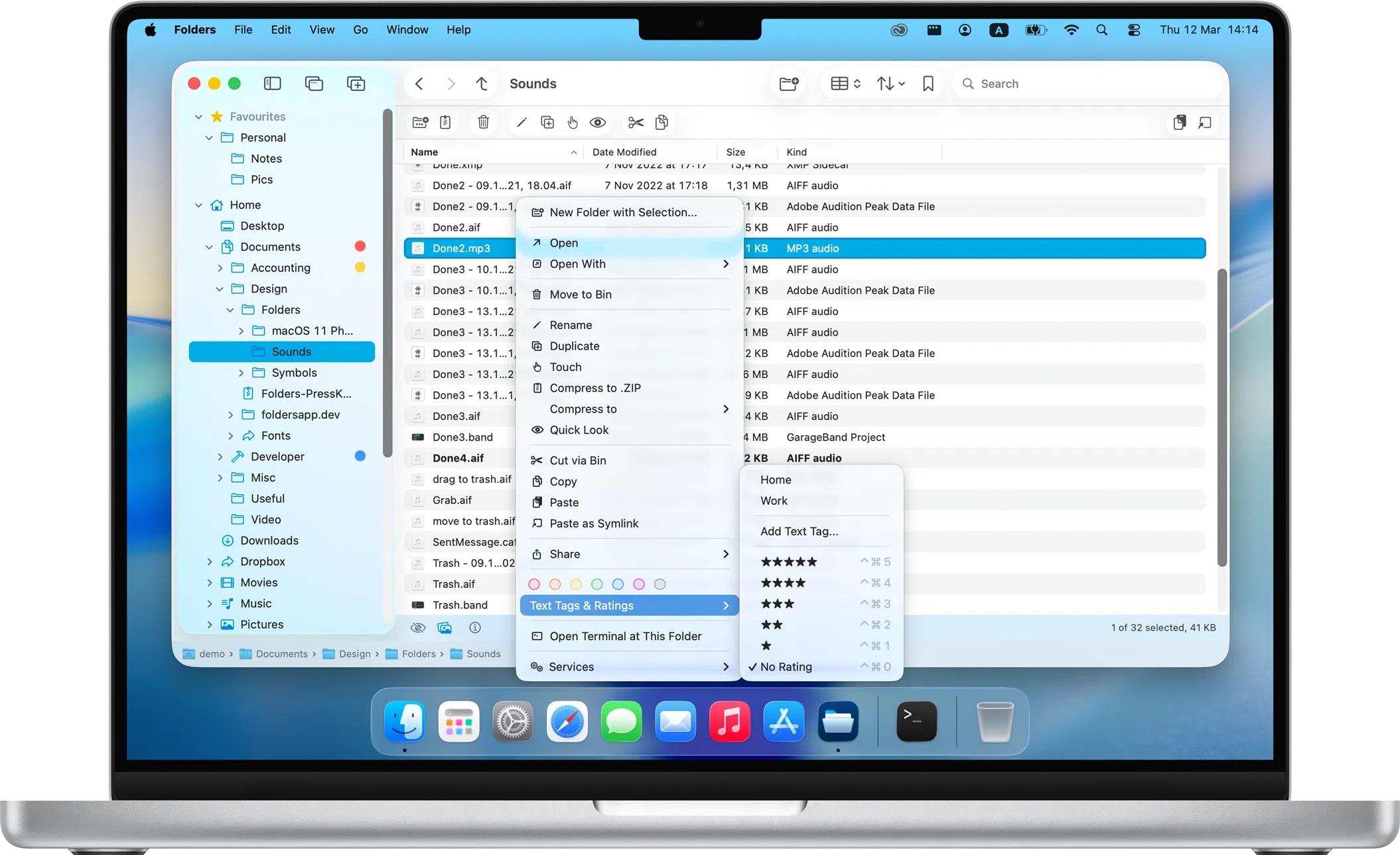Screen dimensions: 1400x855
Task: Apply the red colour tag
Action: click(x=534, y=584)
